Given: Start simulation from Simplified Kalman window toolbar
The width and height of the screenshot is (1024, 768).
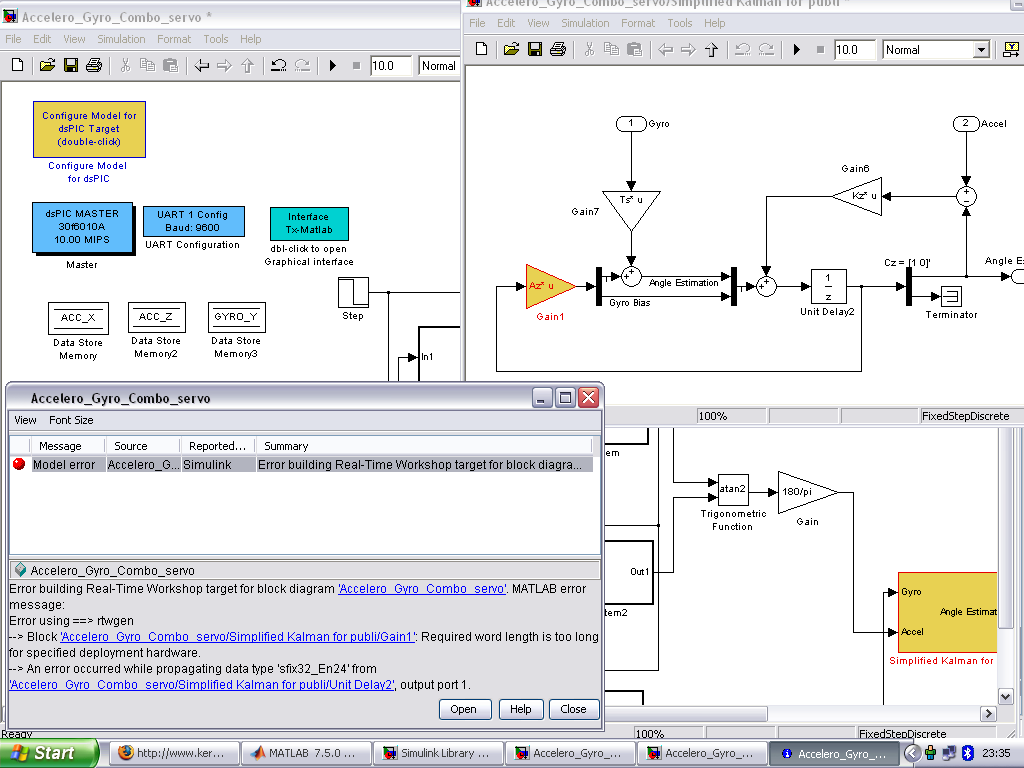Looking at the screenshot, I should 797,49.
